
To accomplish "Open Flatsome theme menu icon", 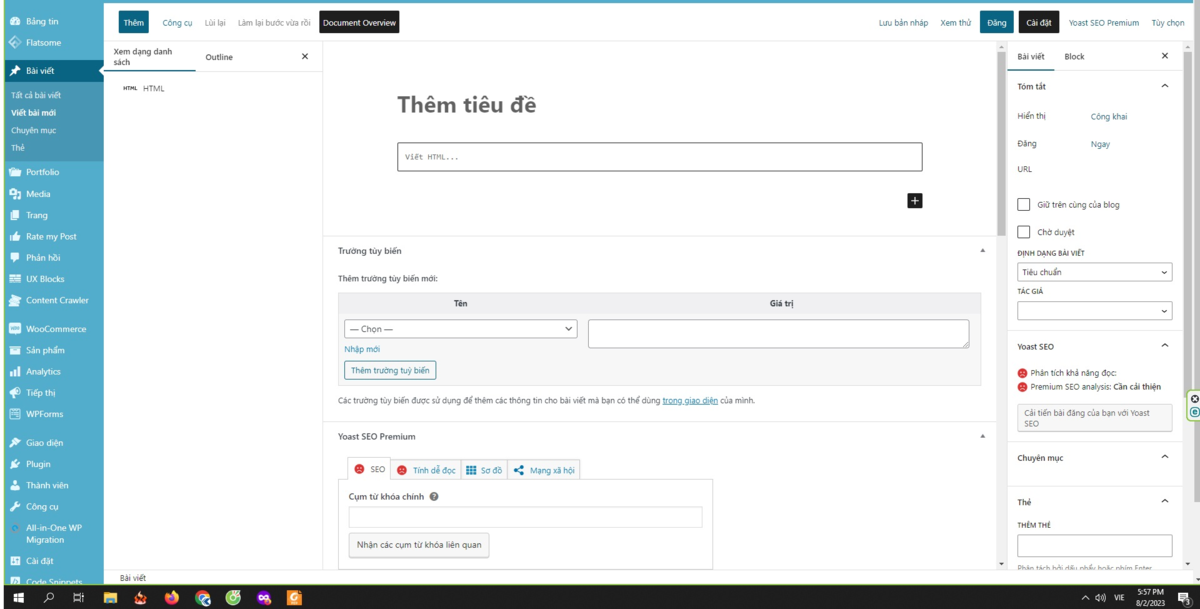I will click(x=15, y=43).
